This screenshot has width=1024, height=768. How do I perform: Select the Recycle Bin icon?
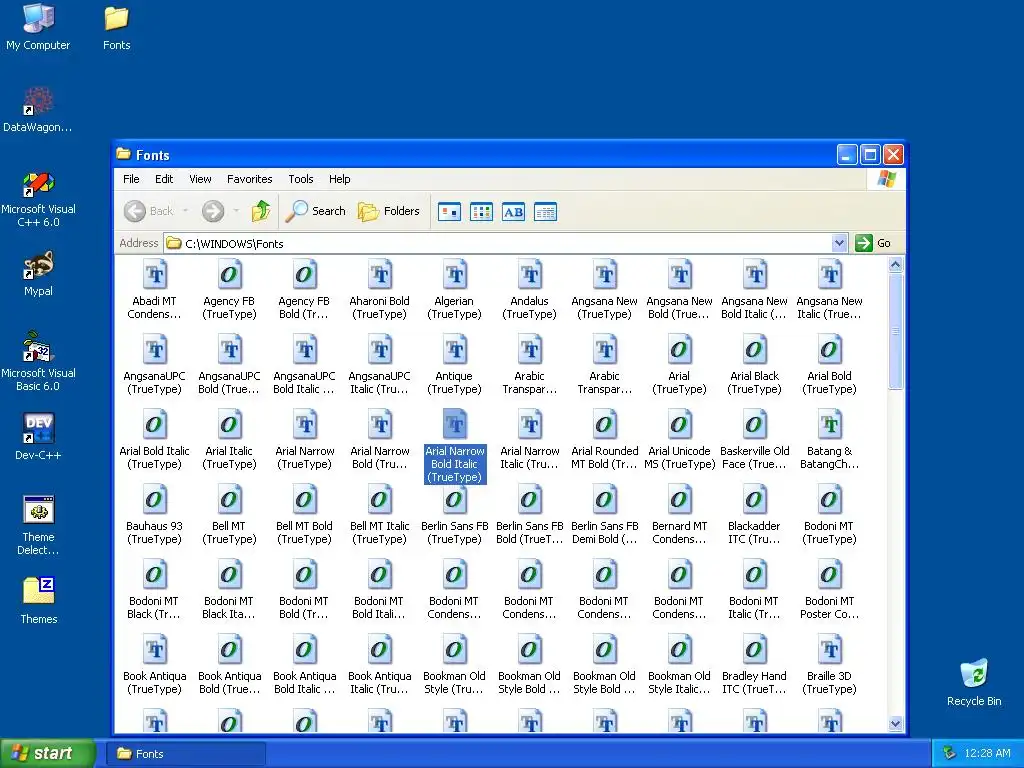[x=974, y=683]
